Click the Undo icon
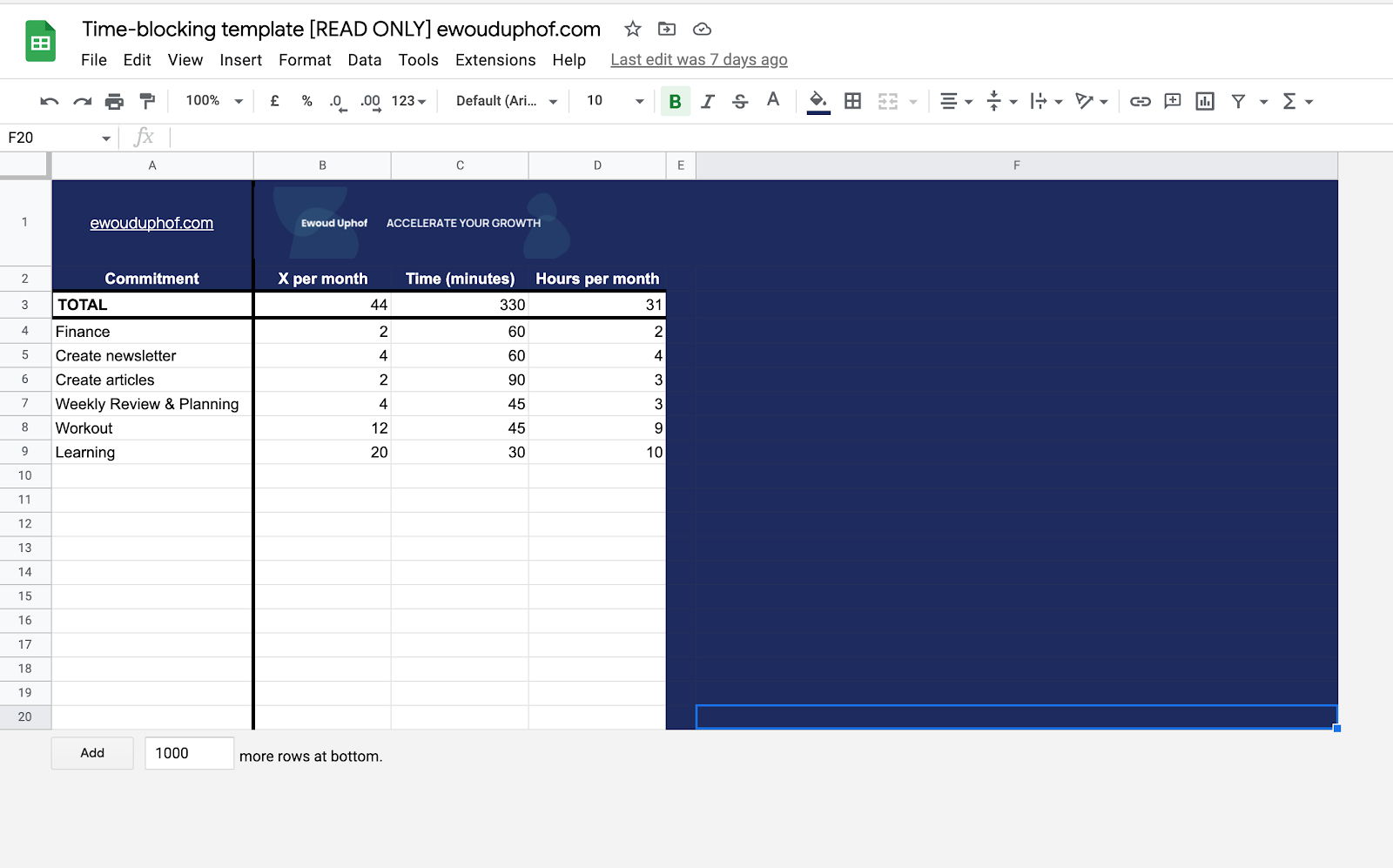 pos(50,102)
